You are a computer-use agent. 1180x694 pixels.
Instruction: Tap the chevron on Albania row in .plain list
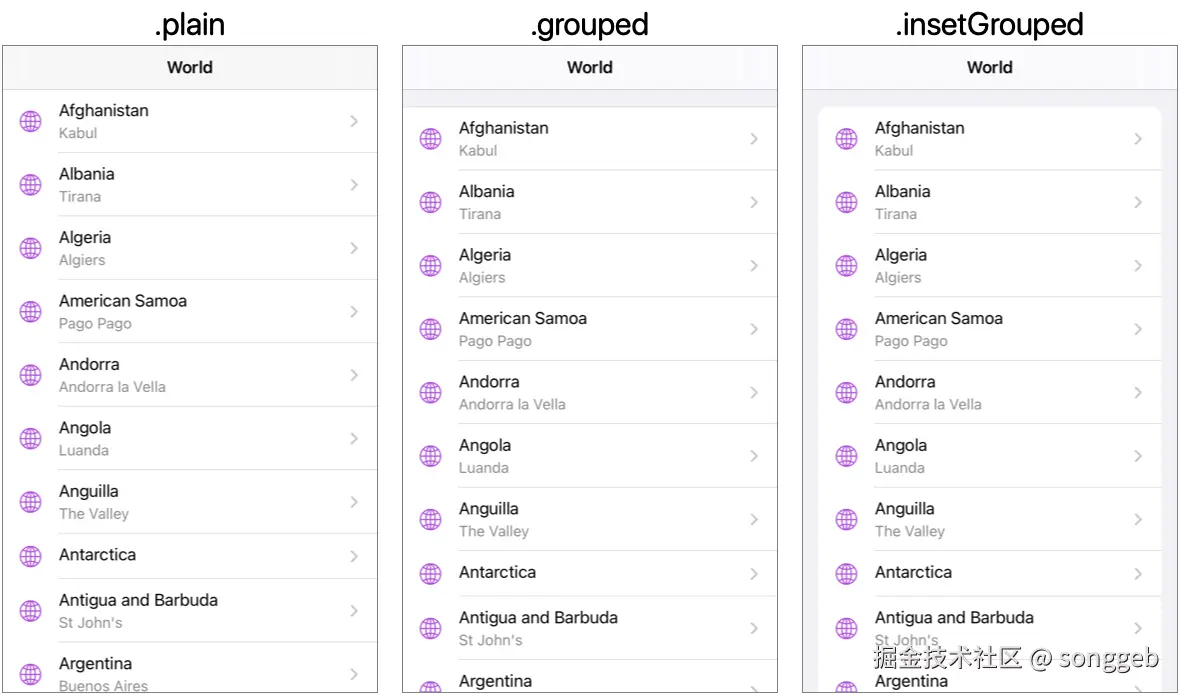coord(354,185)
